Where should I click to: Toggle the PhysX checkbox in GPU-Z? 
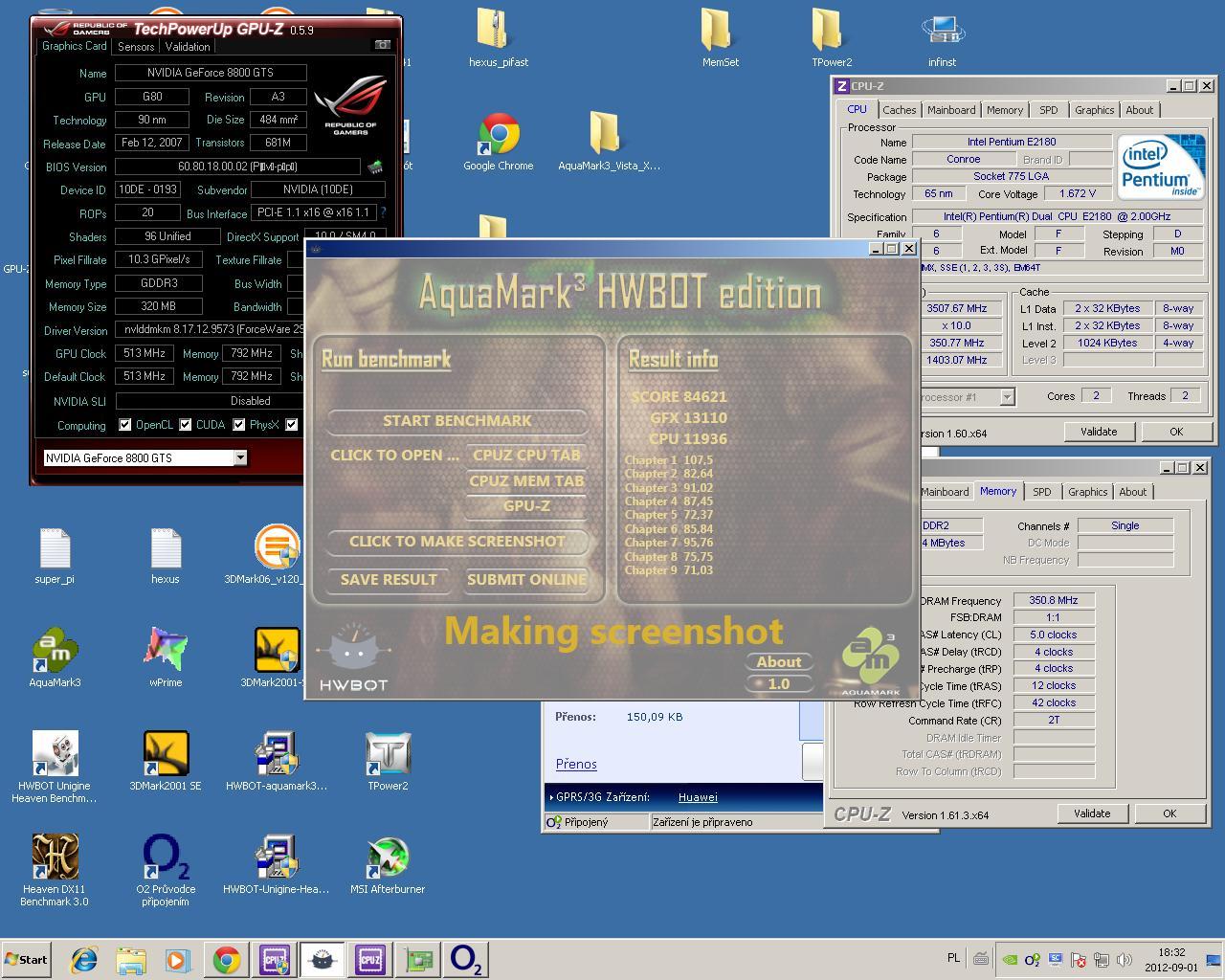pyautogui.click(x=238, y=425)
